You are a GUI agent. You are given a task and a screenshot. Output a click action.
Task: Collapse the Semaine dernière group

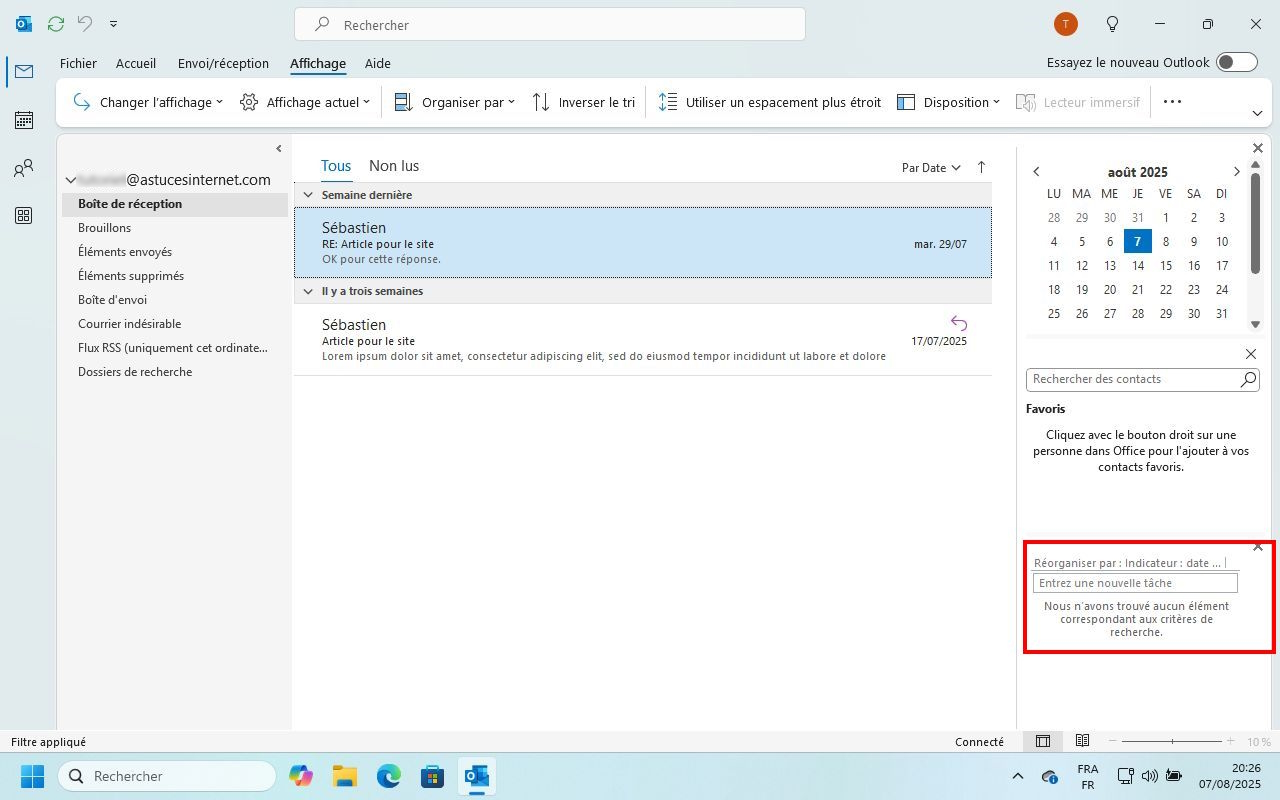point(308,195)
